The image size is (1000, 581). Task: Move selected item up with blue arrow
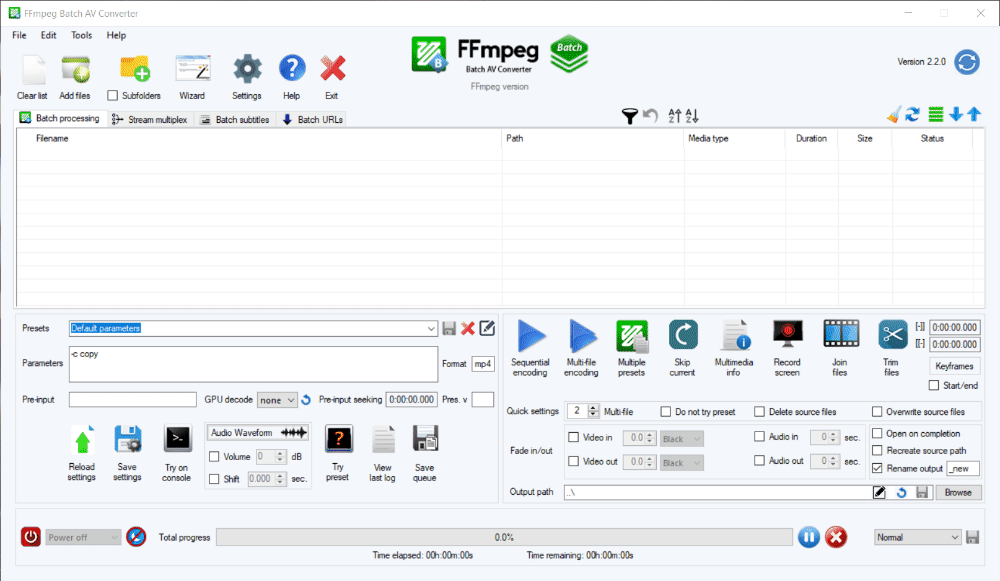(974, 115)
